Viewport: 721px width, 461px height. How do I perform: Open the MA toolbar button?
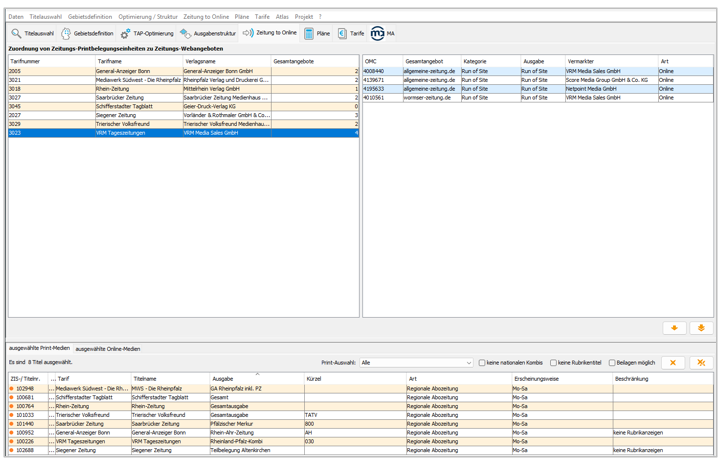pos(377,34)
